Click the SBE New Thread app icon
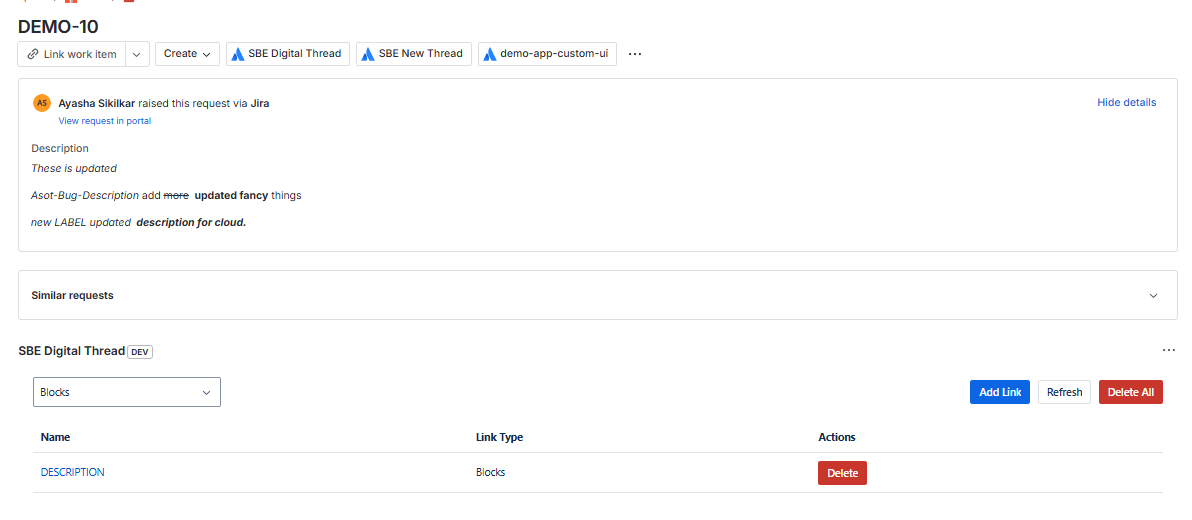This screenshot has height=520, width=1192. click(368, 54)
